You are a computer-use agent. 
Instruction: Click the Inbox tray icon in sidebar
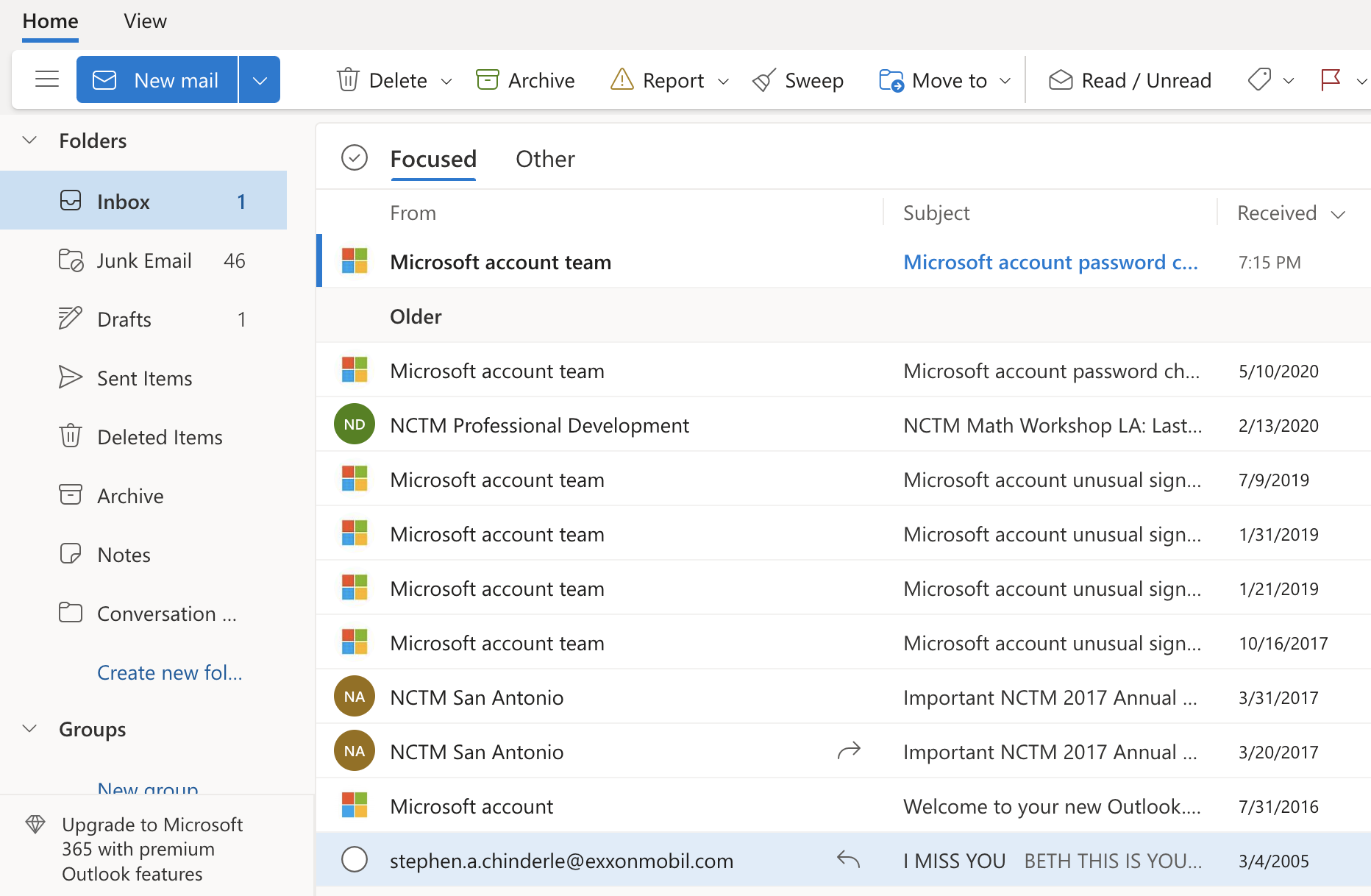pos(71,200)
